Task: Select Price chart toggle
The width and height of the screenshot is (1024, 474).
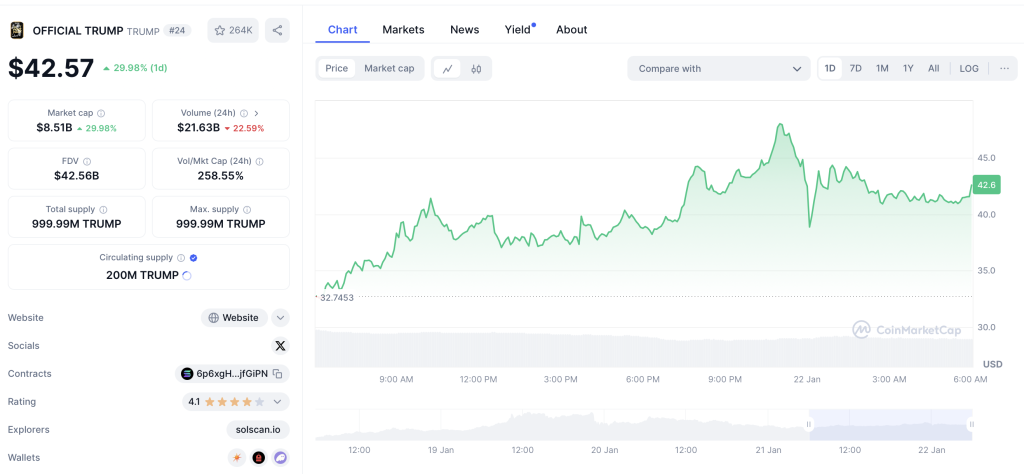Action: tap(336, 69)
